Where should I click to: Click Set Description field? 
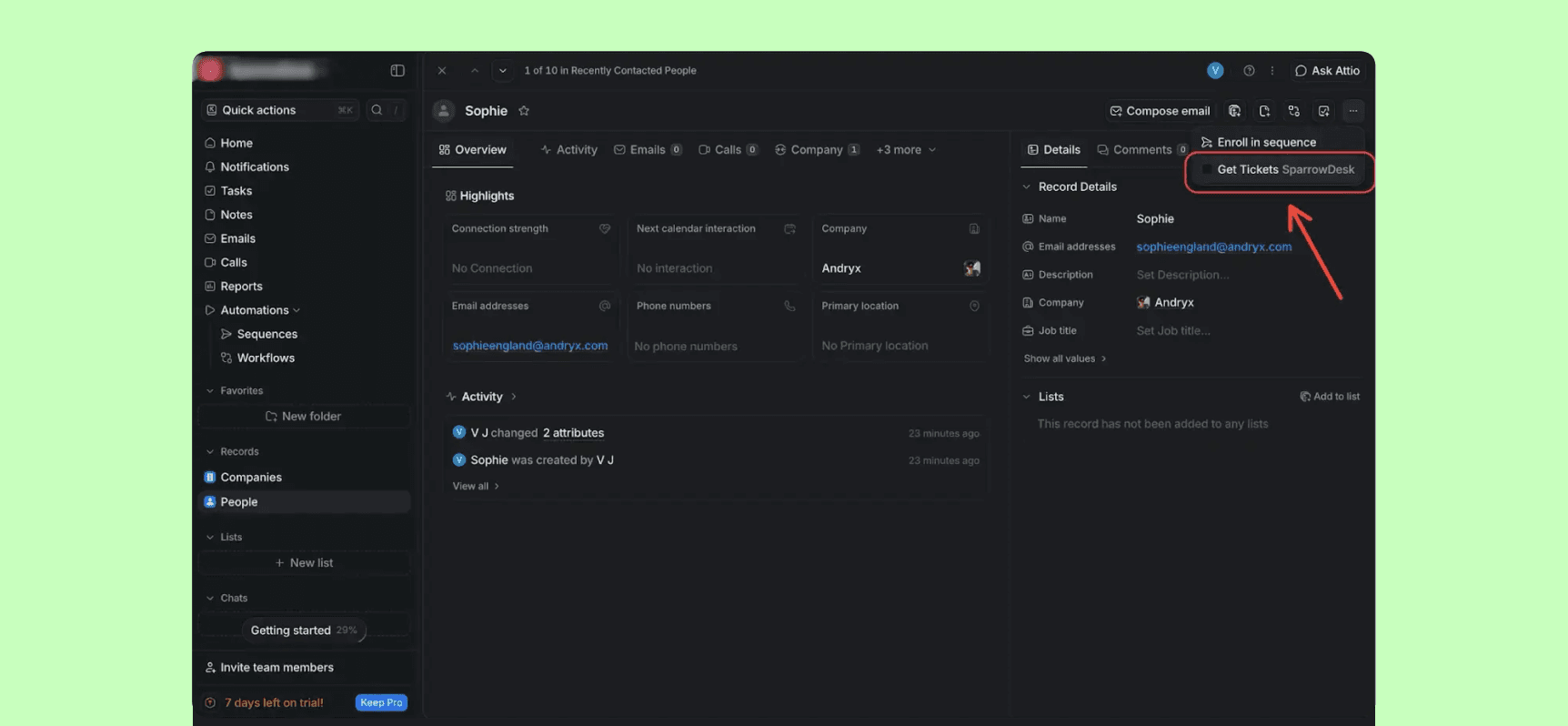click(1182, 275)
